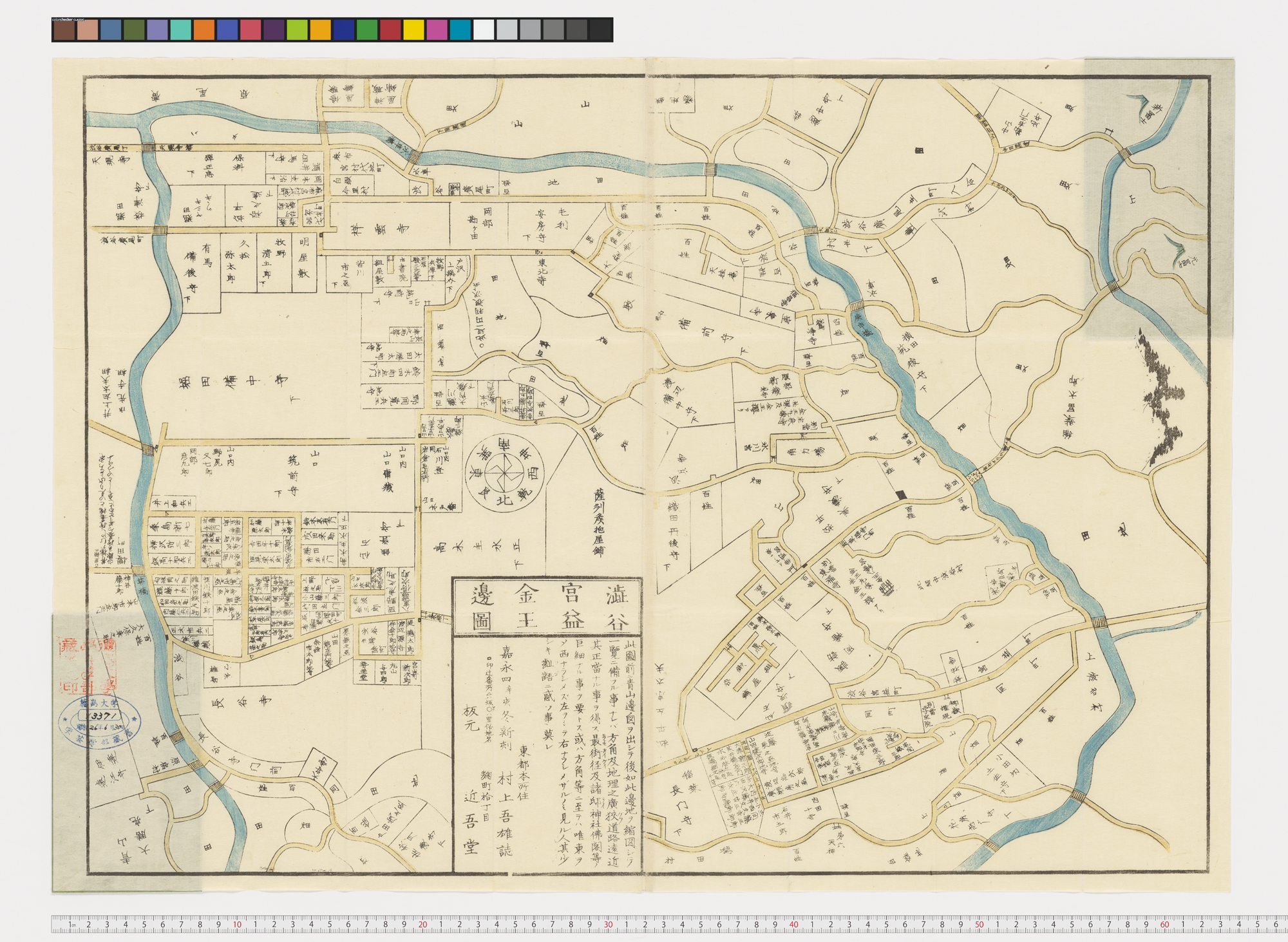Screen dimensions: 1288x942
Task: Click the red 50 mark on the ruler
Action: (979, 925)
